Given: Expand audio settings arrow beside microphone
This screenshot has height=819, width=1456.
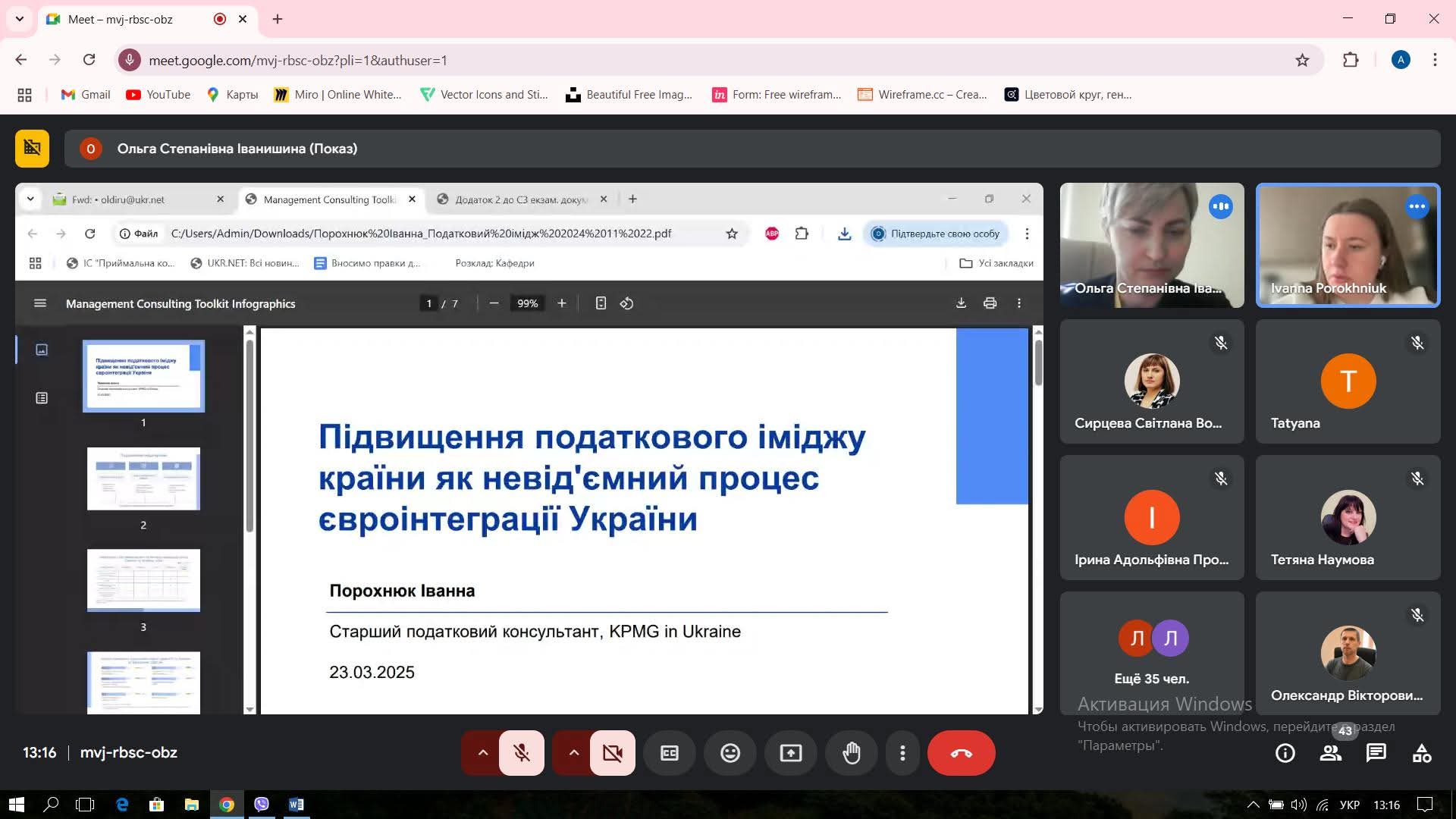Looking at the screenshot, I should click(482, 753).
